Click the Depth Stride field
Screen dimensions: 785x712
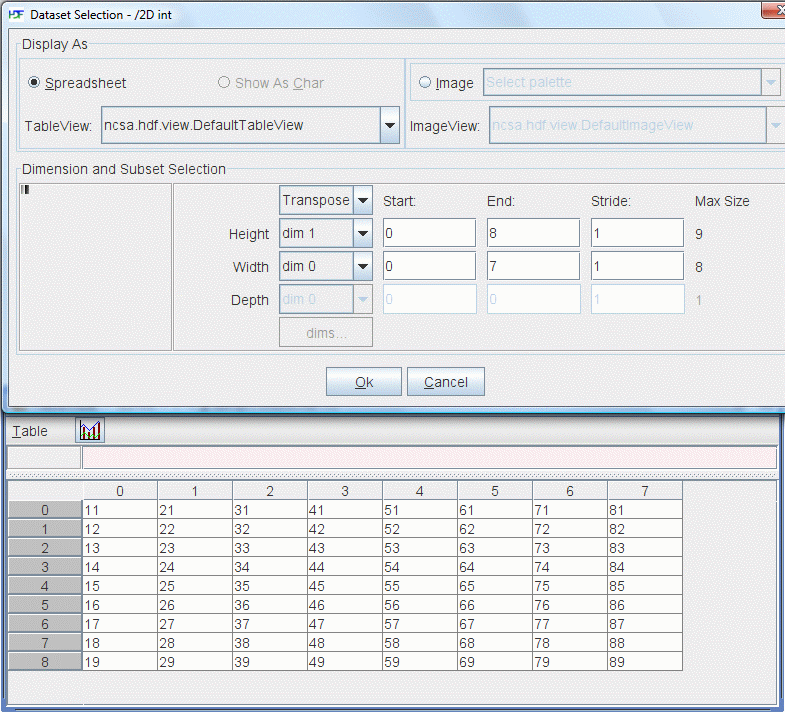(637, 299)
